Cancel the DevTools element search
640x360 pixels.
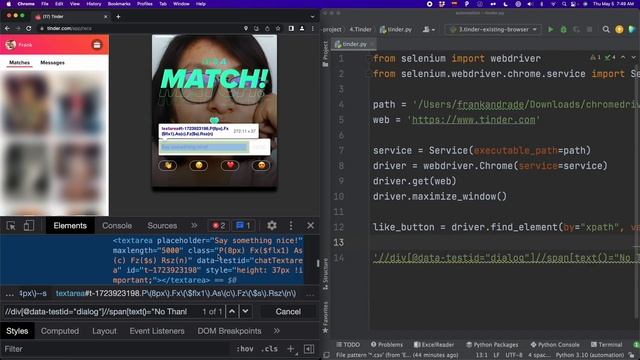[288, 311]
